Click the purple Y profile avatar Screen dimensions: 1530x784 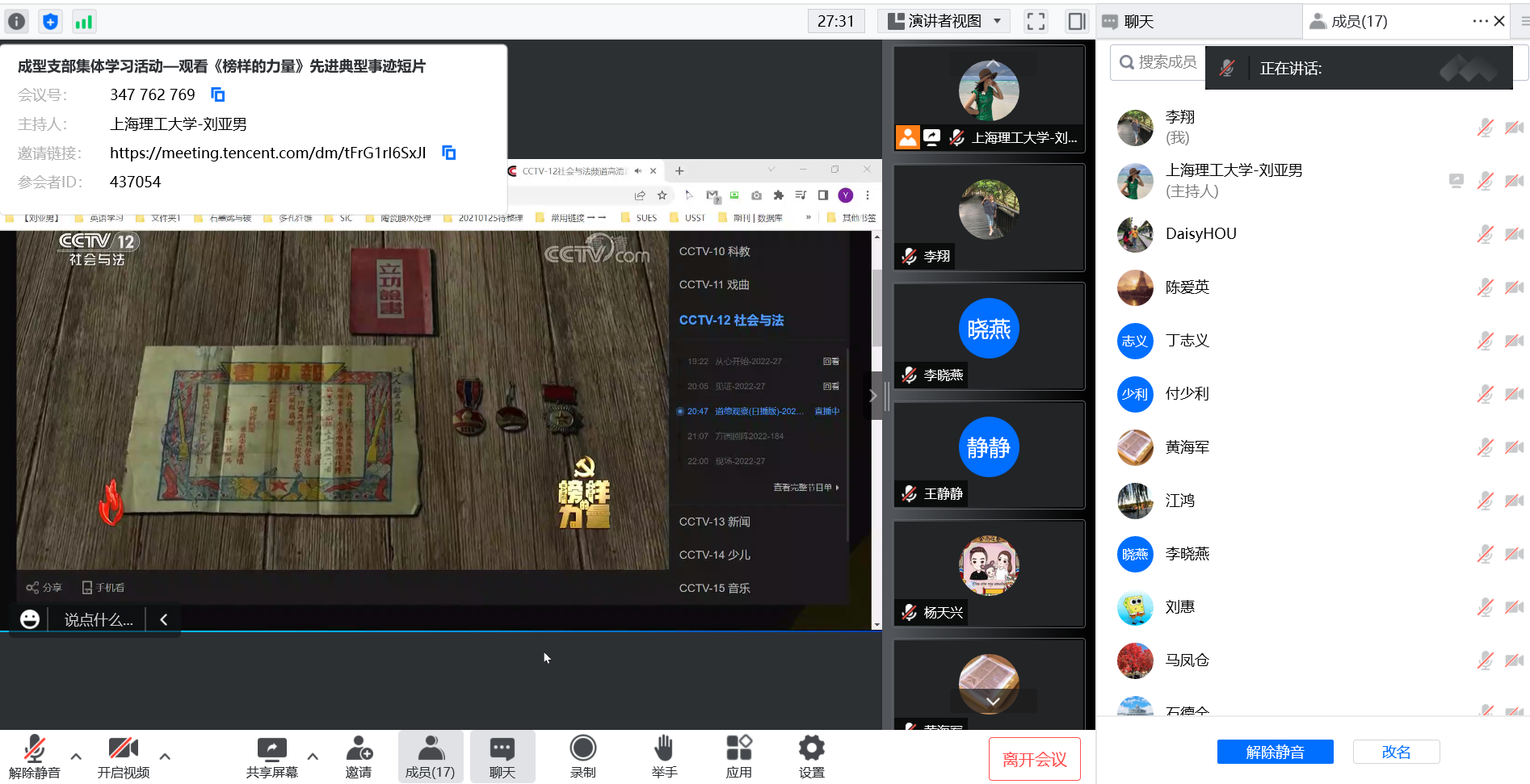pos(846,195)
